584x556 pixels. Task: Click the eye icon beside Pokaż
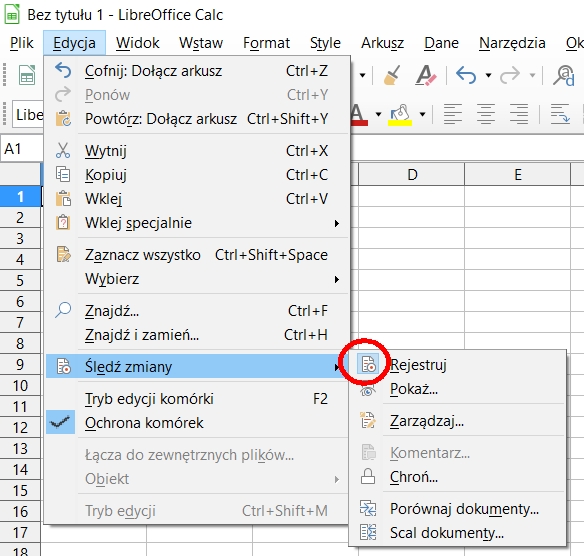(368, 391)
